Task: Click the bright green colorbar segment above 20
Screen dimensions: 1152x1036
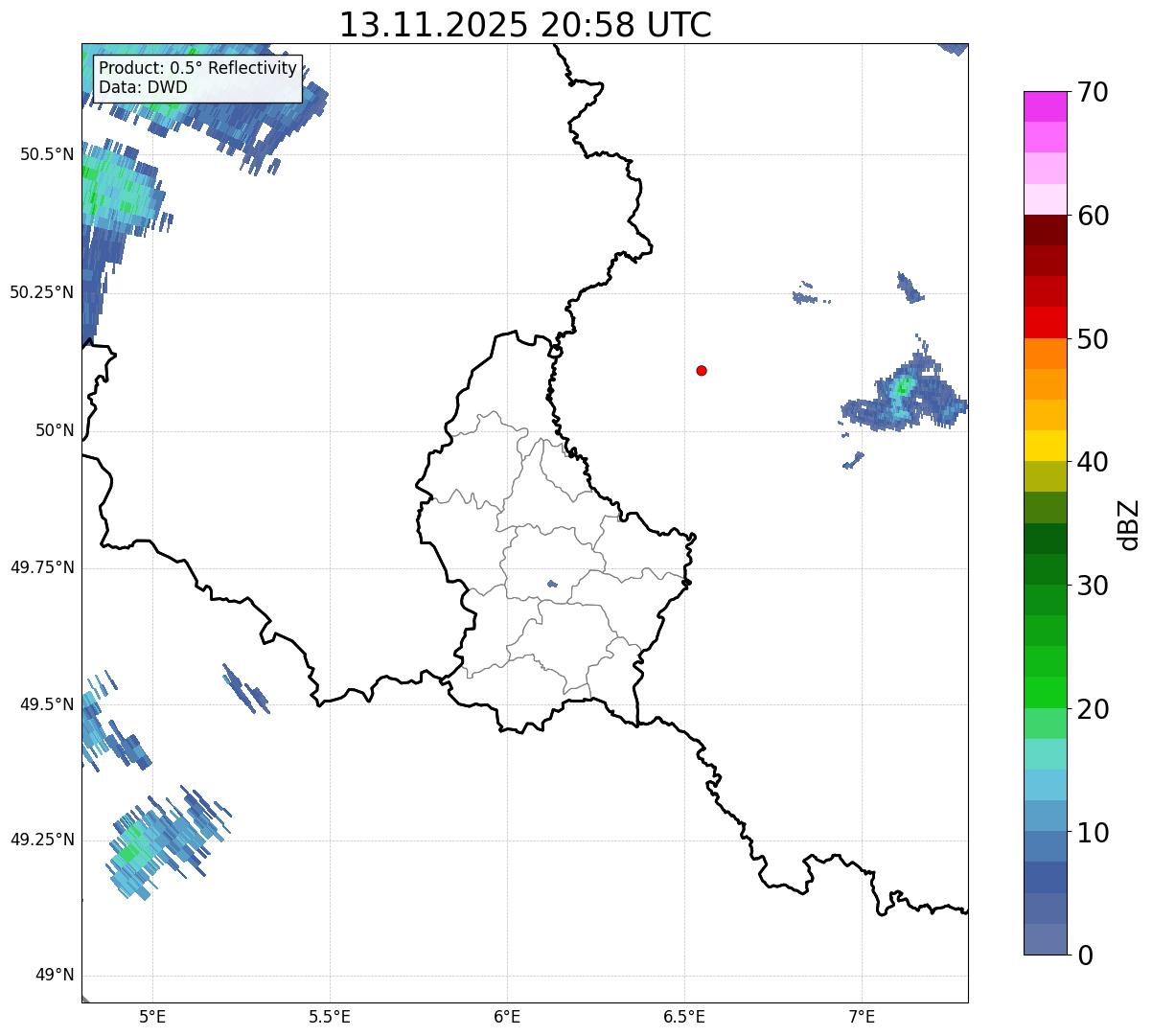Action: [x=1046, y=693]
